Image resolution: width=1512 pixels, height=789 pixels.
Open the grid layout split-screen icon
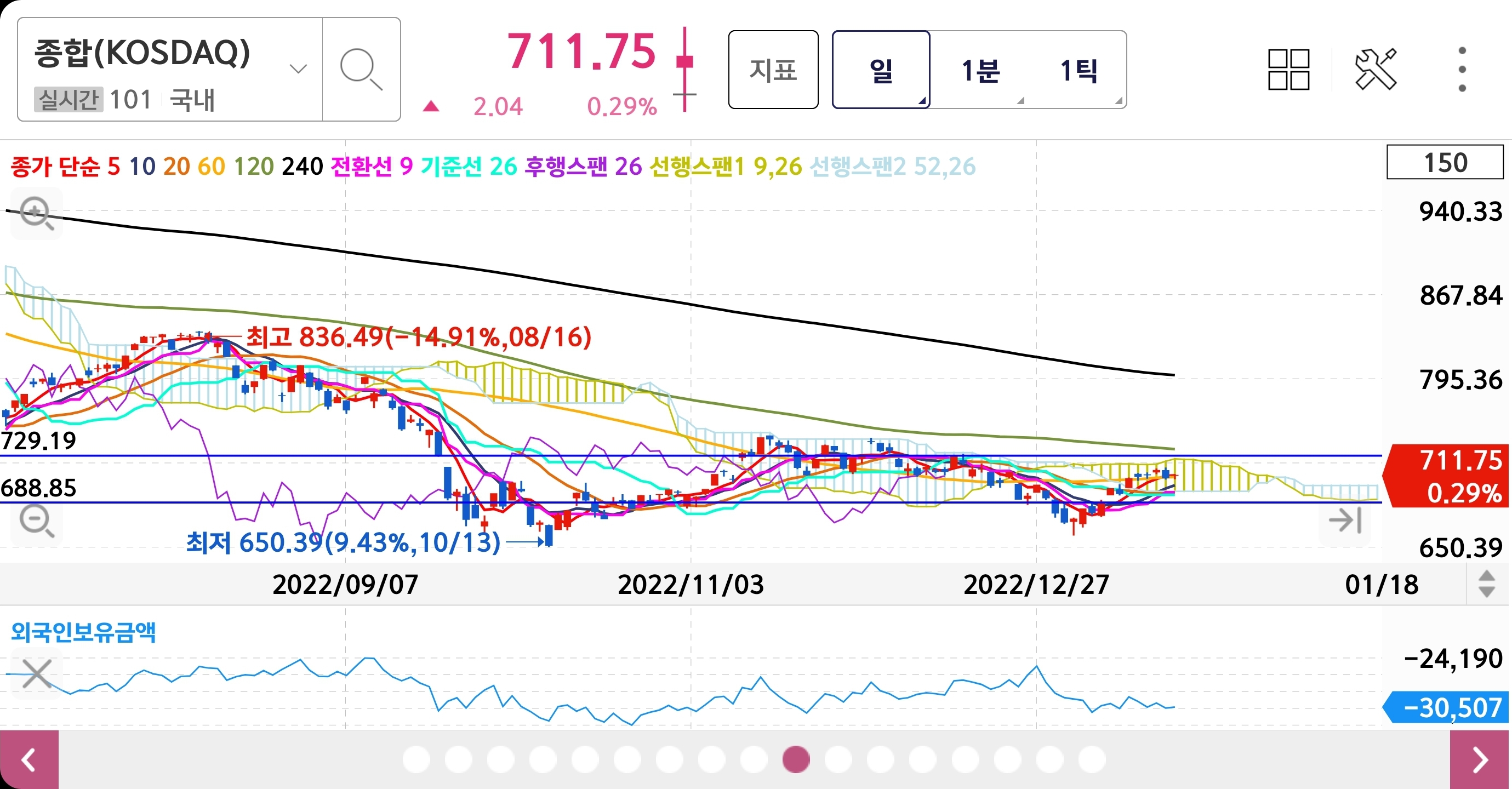(1288, 69)
